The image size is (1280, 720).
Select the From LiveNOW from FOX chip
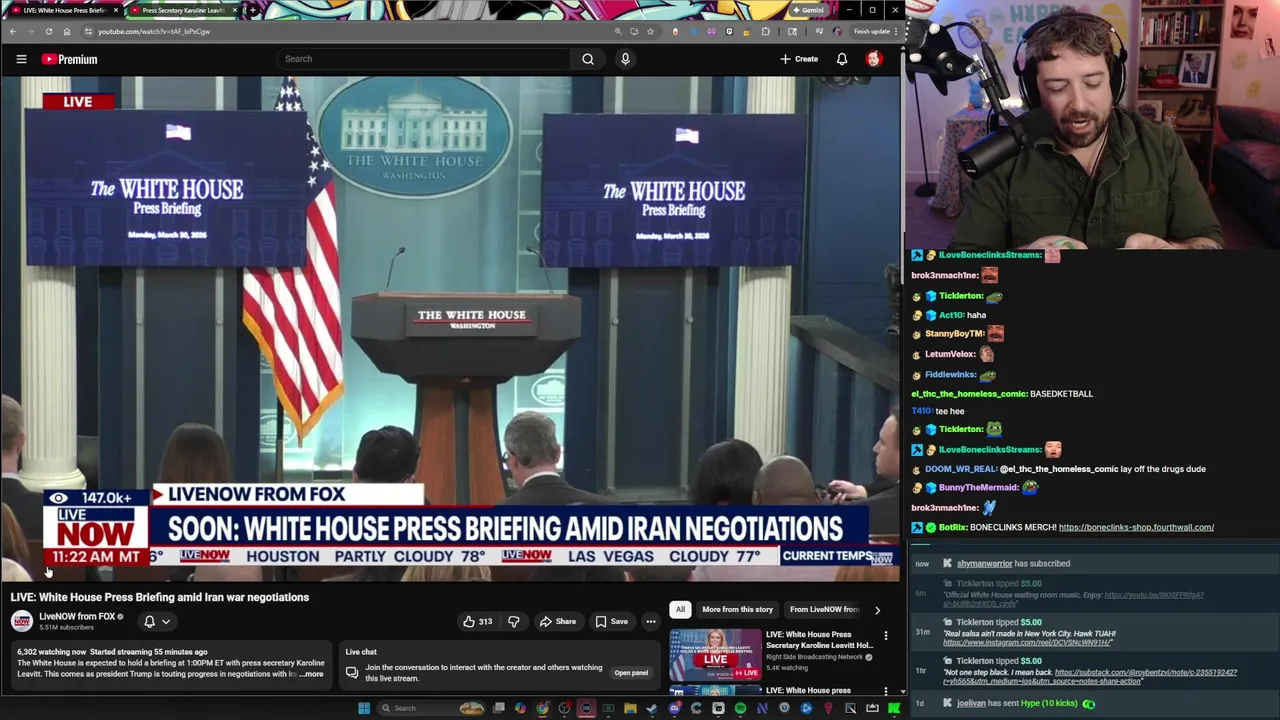pyautogui.click(x=824, y=609)
